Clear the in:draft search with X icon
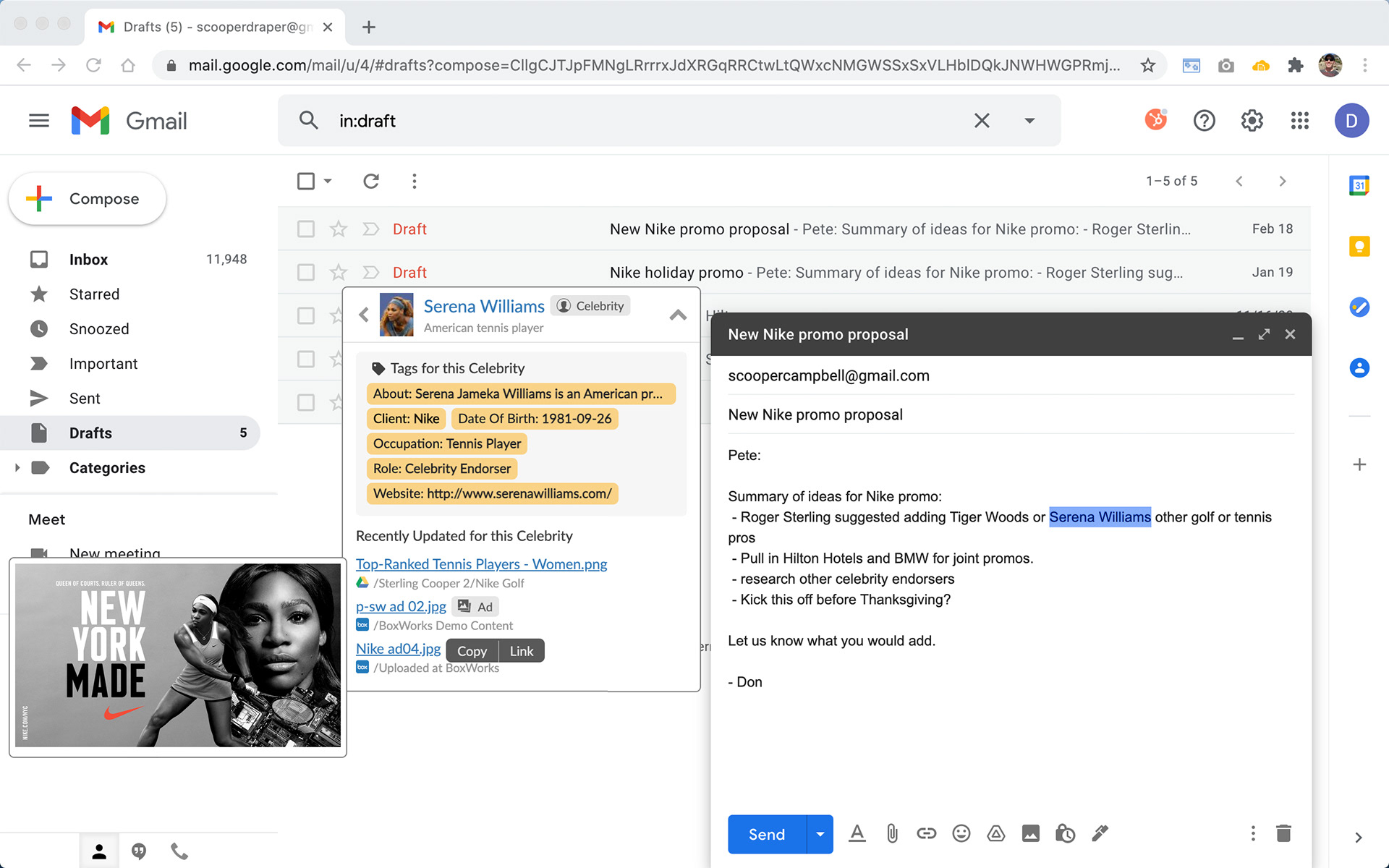1389x868 pixels. (x=982, y=121)
